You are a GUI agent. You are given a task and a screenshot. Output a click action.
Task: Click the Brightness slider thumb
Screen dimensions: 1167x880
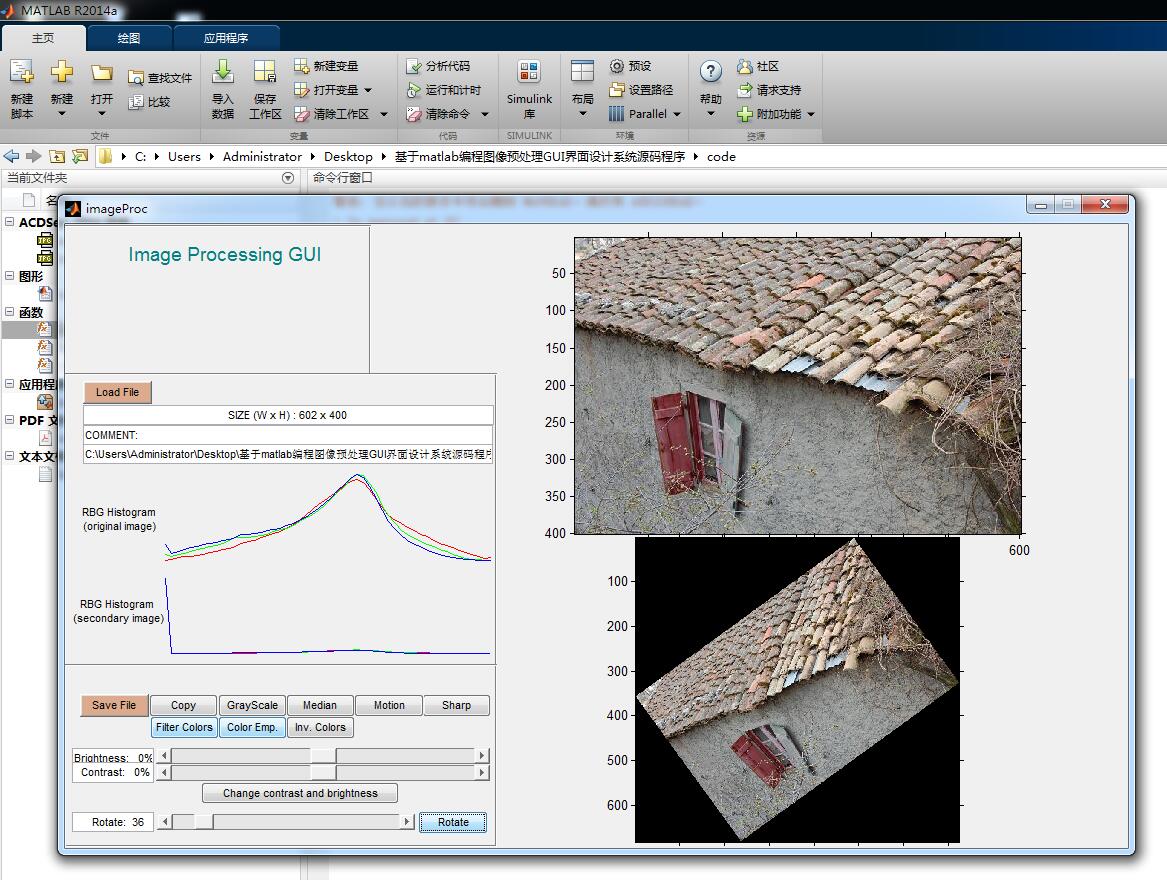pos(323,756)
